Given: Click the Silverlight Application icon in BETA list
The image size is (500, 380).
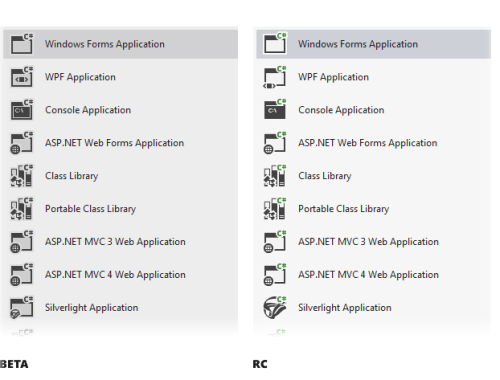Looking at the screenshot, I should 22,307.
